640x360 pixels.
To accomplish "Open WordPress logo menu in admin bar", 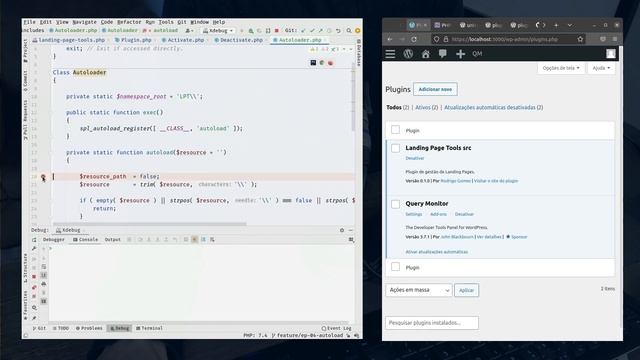I will coord(408,53).
